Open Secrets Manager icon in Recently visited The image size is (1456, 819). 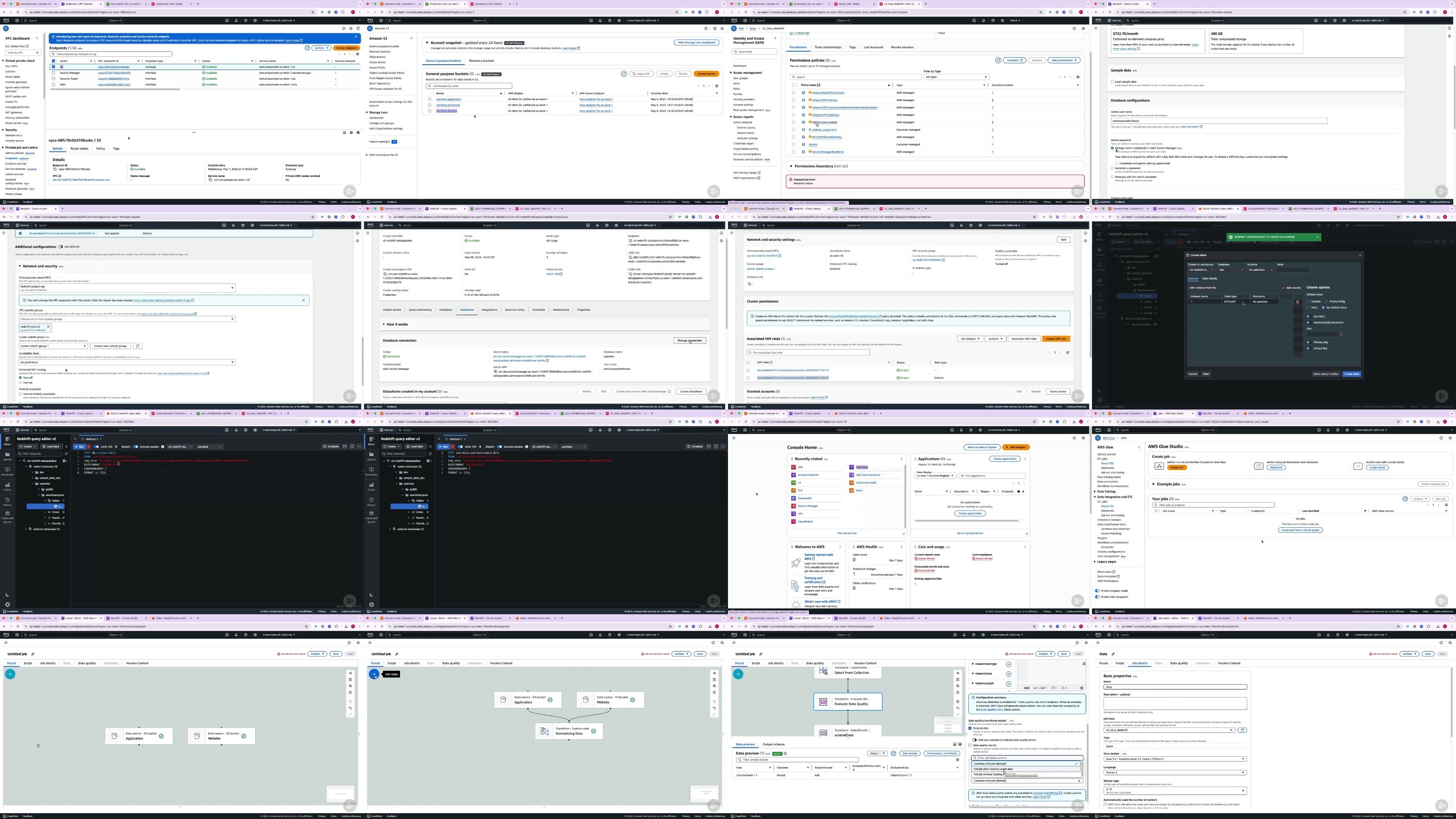793,506
